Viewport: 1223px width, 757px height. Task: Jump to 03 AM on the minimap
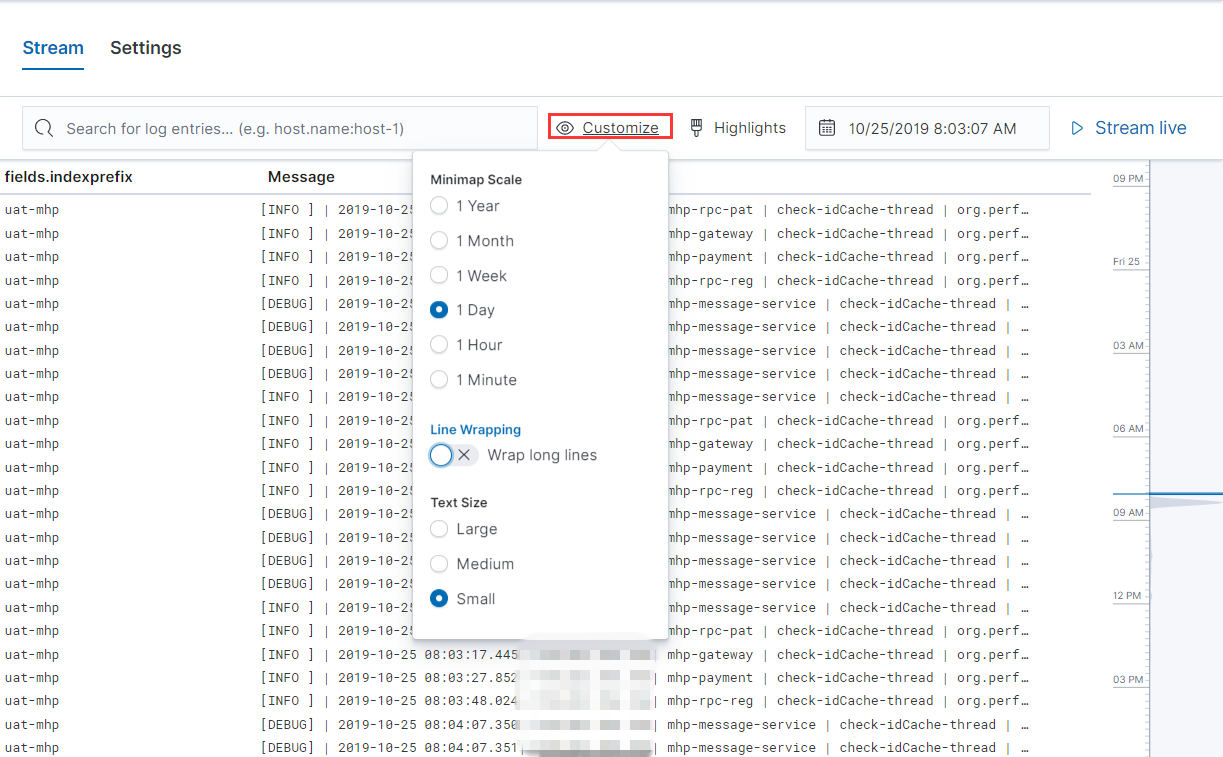click(1128, 346)
